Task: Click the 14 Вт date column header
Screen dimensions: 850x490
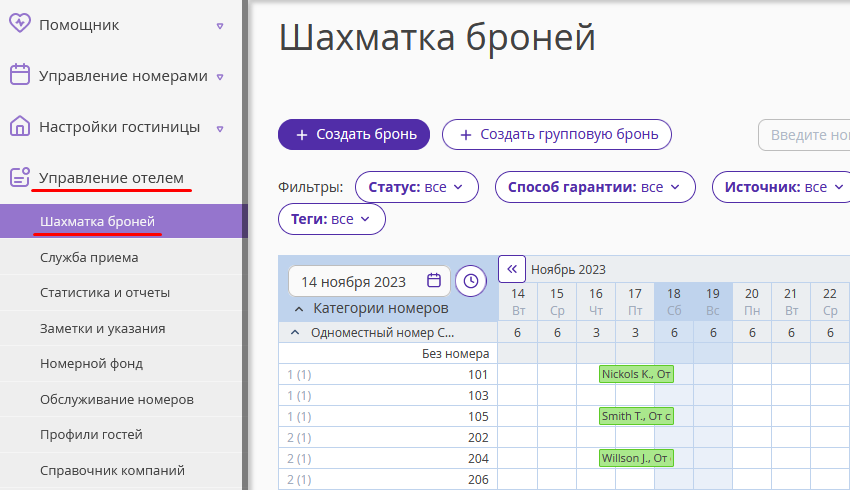Action: coord(518,302)
